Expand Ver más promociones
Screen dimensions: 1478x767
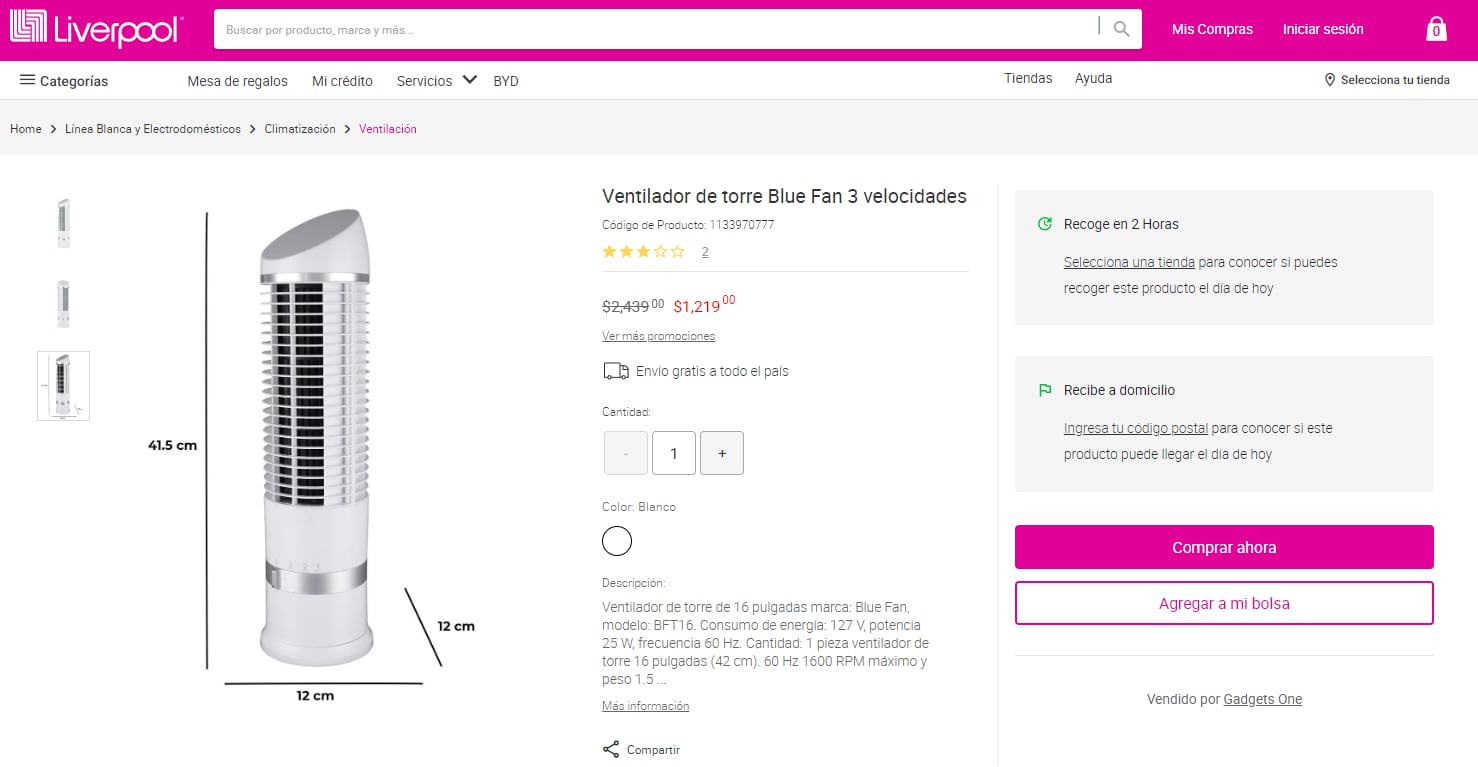click(x=658, y=336)
